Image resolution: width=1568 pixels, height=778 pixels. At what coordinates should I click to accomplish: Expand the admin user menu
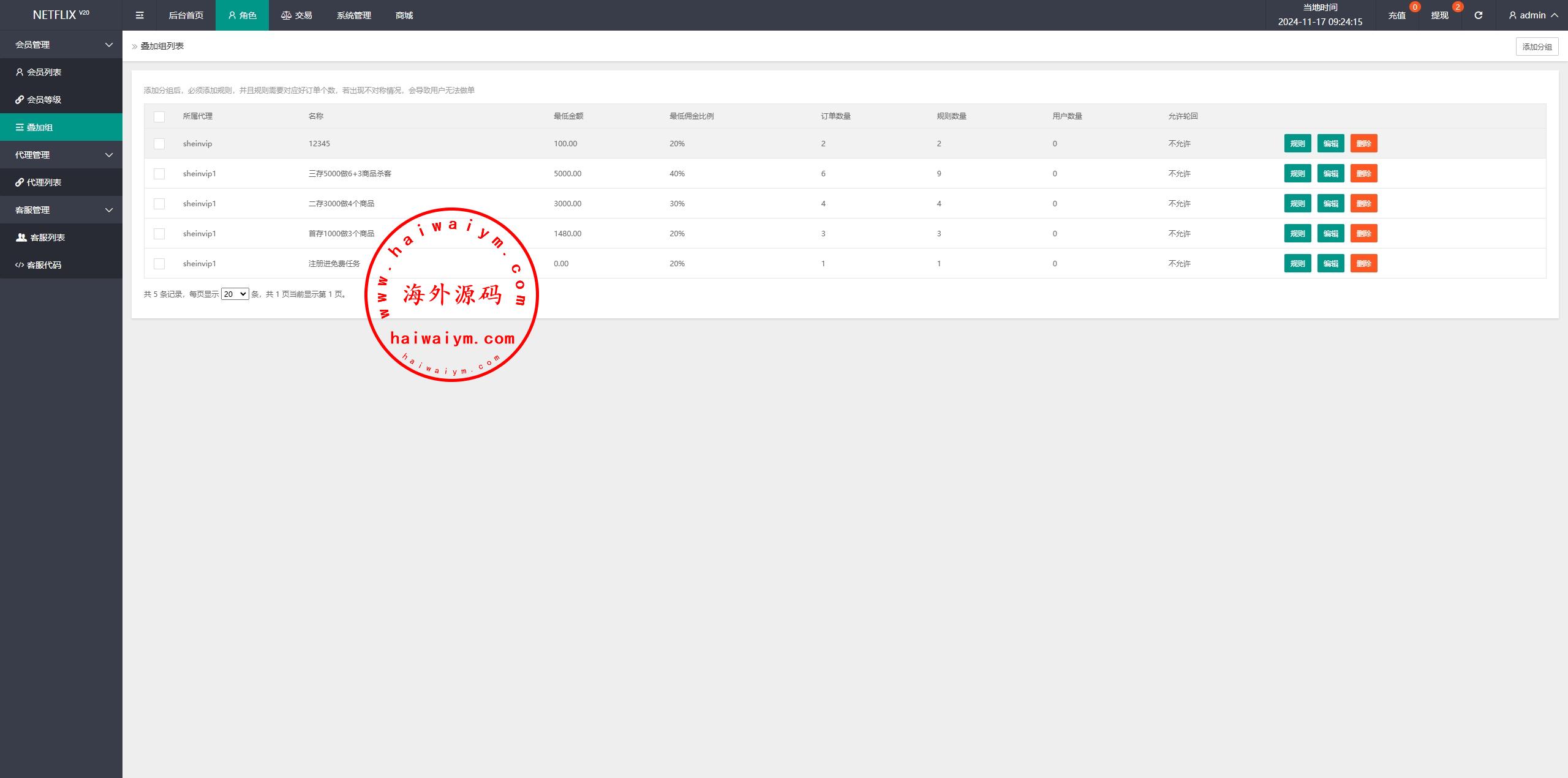point(1534,15)
